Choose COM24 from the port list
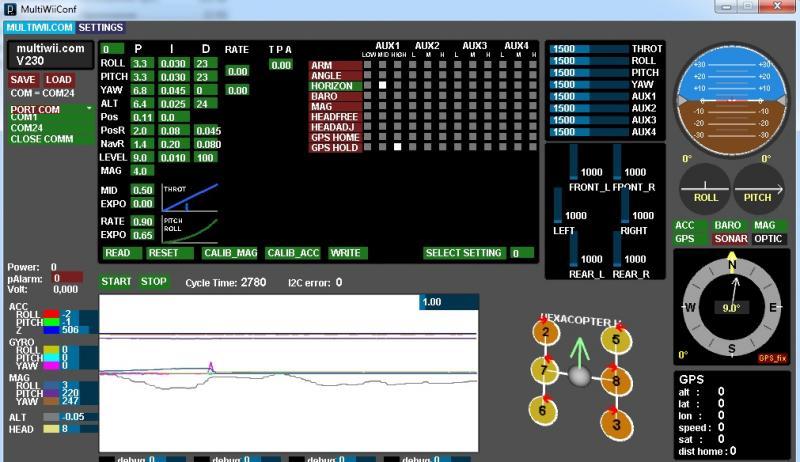800x462 pixels. coord(27,128)
